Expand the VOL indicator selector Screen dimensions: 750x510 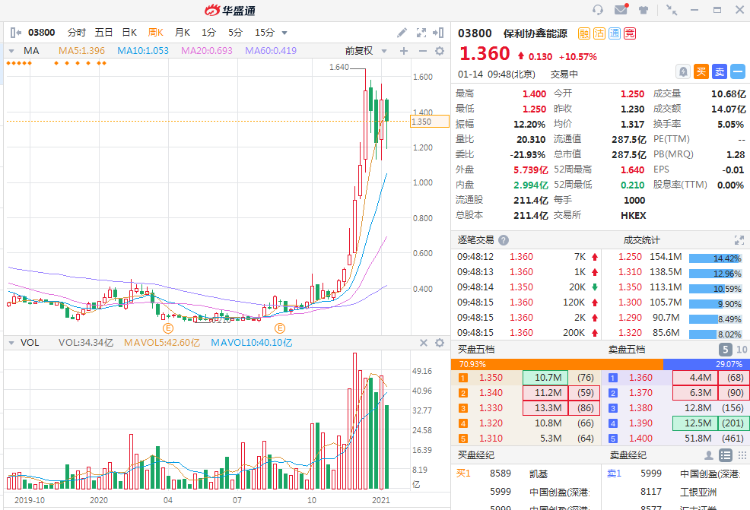[11, 343]
